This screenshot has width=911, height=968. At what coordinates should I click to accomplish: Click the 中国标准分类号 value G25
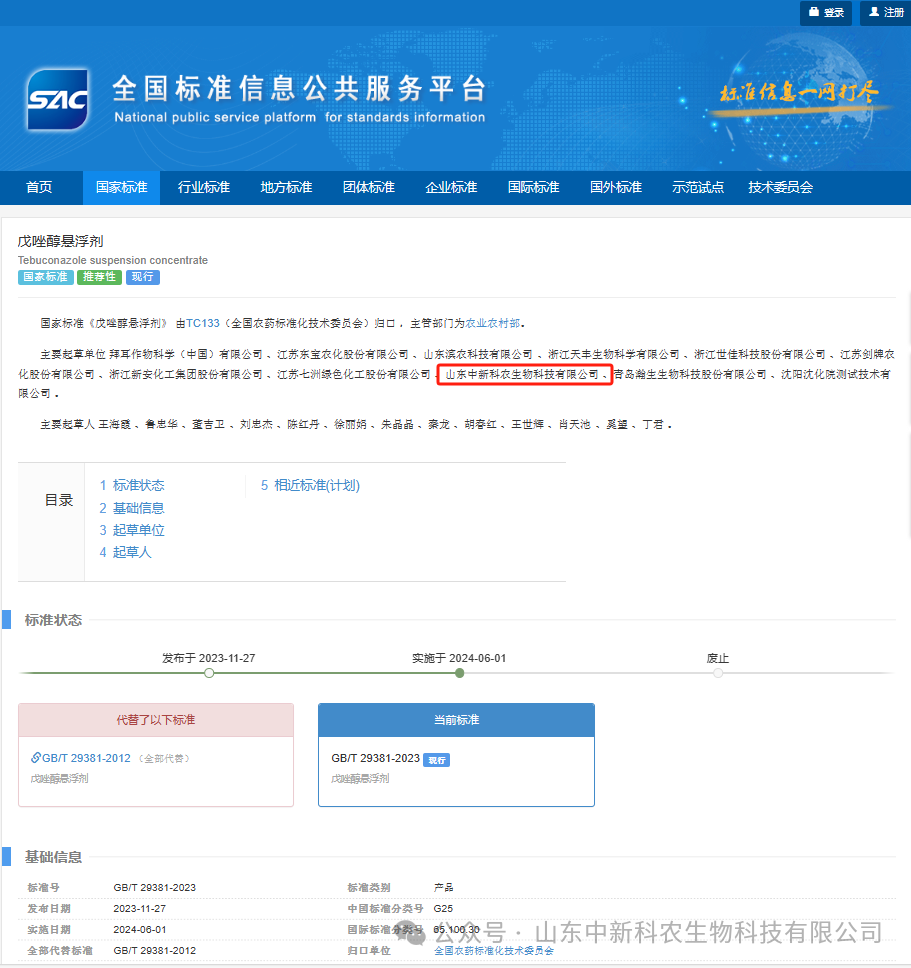click(443, 909)
